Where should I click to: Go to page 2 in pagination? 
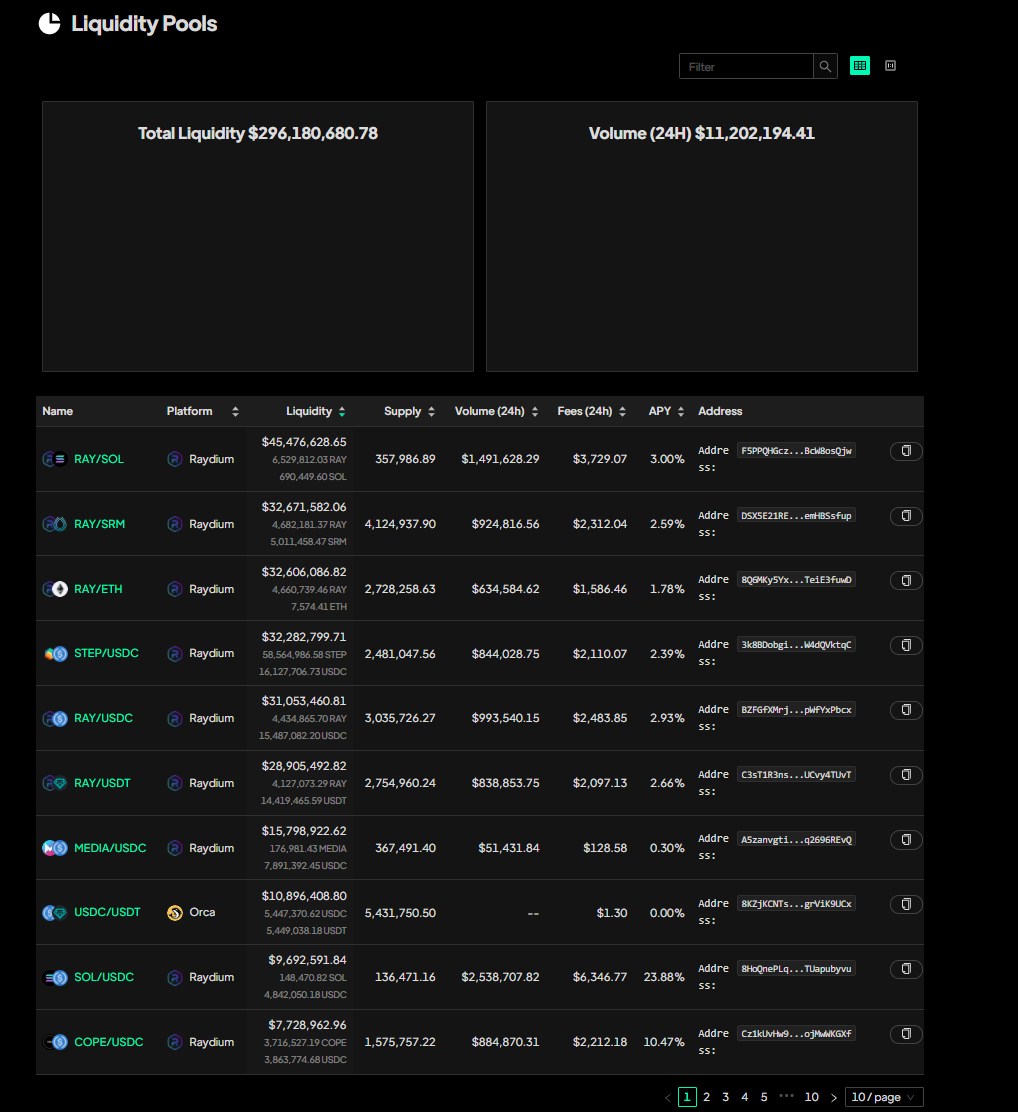click(707, 1097)
